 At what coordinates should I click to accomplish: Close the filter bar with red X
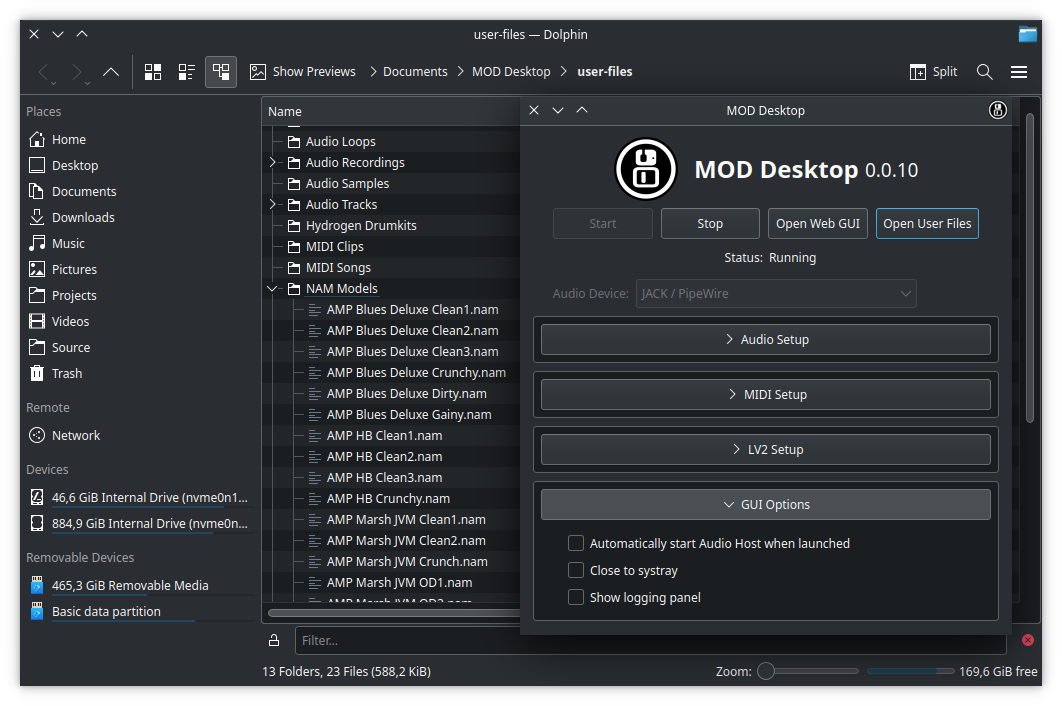coord(1027,640)
